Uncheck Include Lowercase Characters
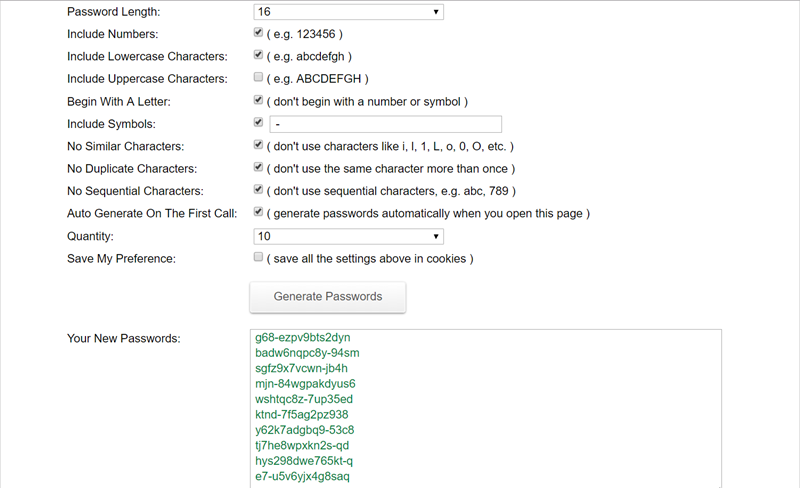The width and height of the screenshot is (800, 488). [259, 55]
